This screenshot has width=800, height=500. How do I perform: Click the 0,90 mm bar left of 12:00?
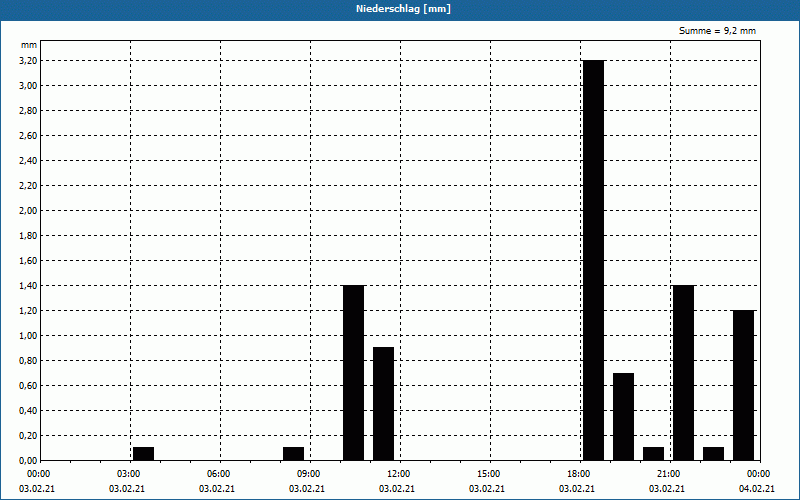coord(383,404)
